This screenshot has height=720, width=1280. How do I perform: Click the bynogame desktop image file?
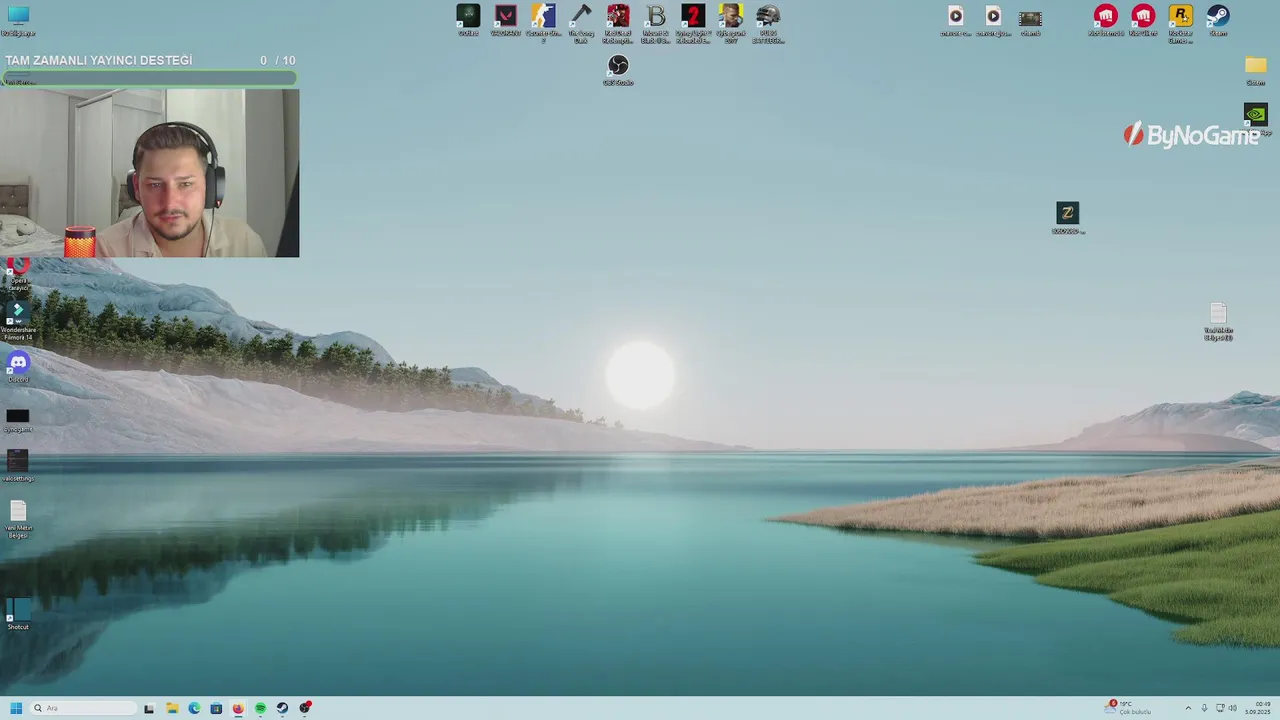(x=18, y=417)
